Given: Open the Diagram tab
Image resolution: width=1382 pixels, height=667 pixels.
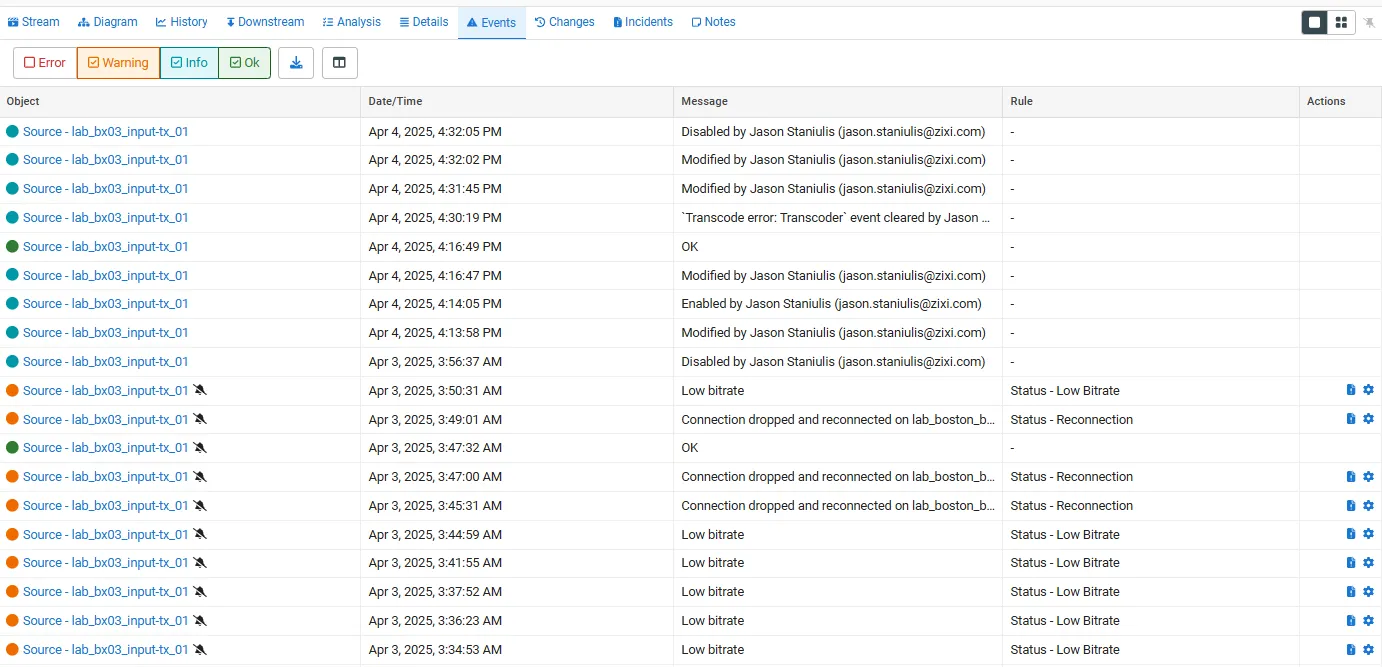Looking at the screenshot, I should 108,22.
